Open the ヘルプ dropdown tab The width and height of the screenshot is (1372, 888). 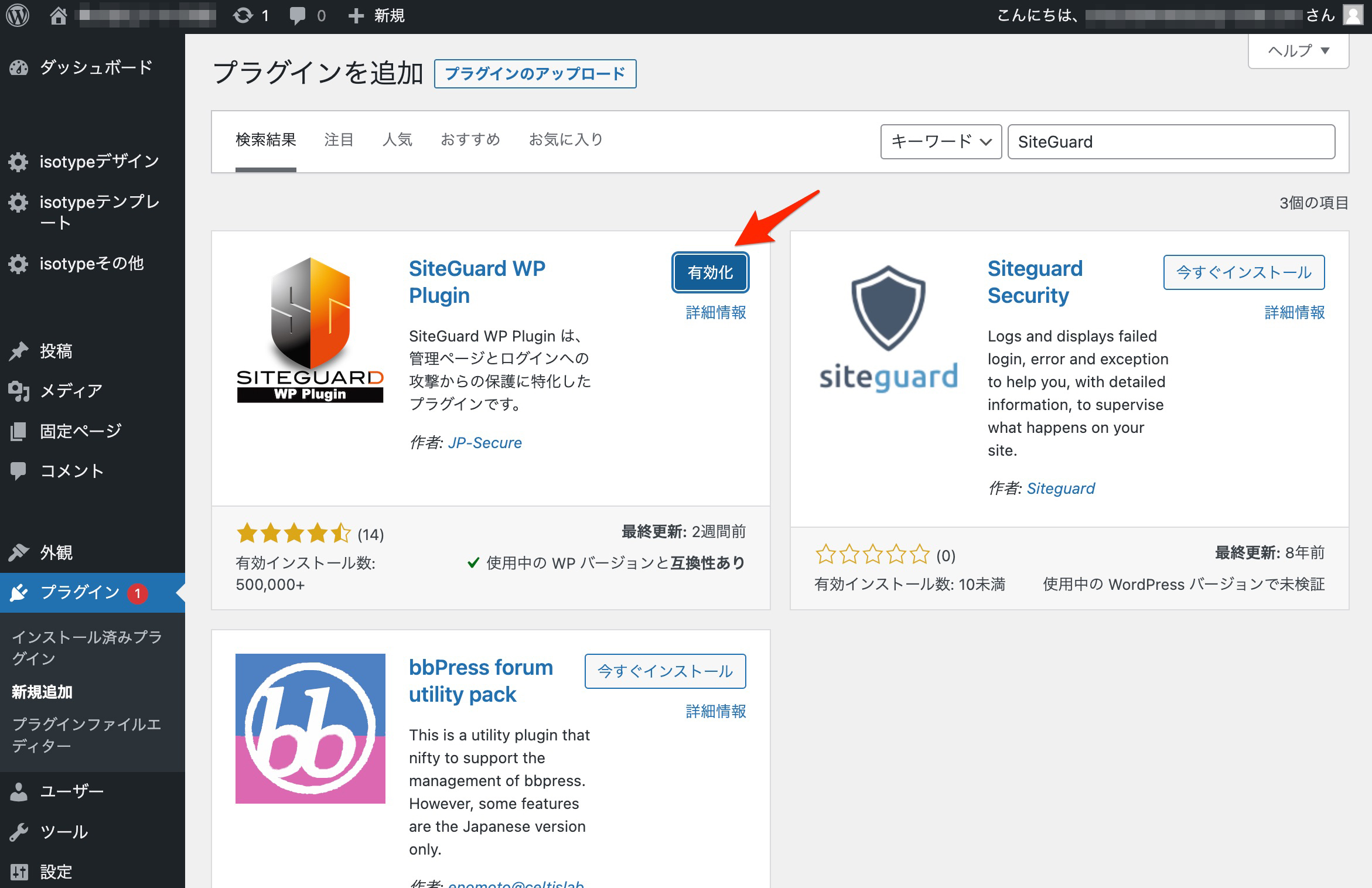point(1299,51)
